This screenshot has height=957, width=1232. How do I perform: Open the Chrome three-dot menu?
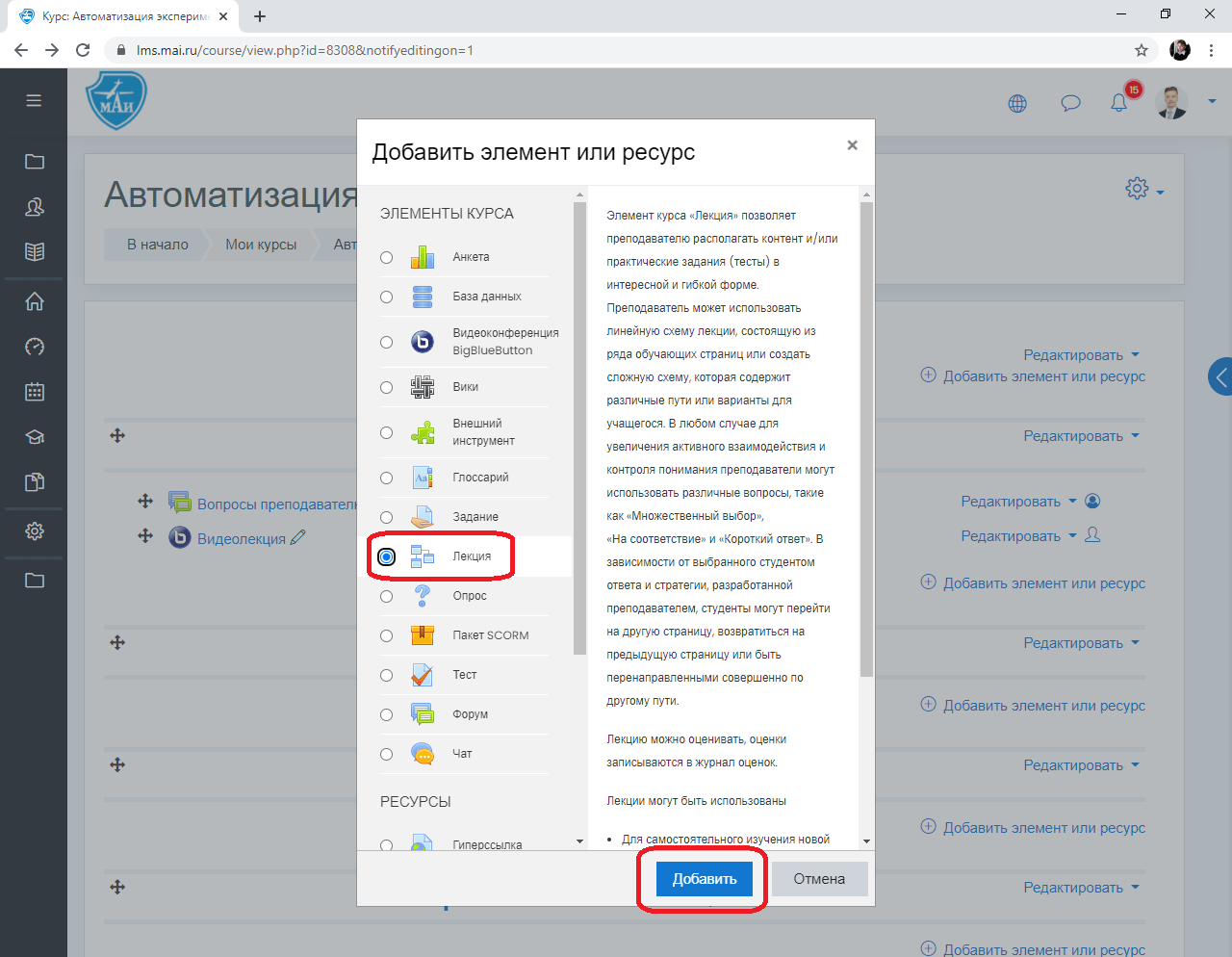[1211, 50]
